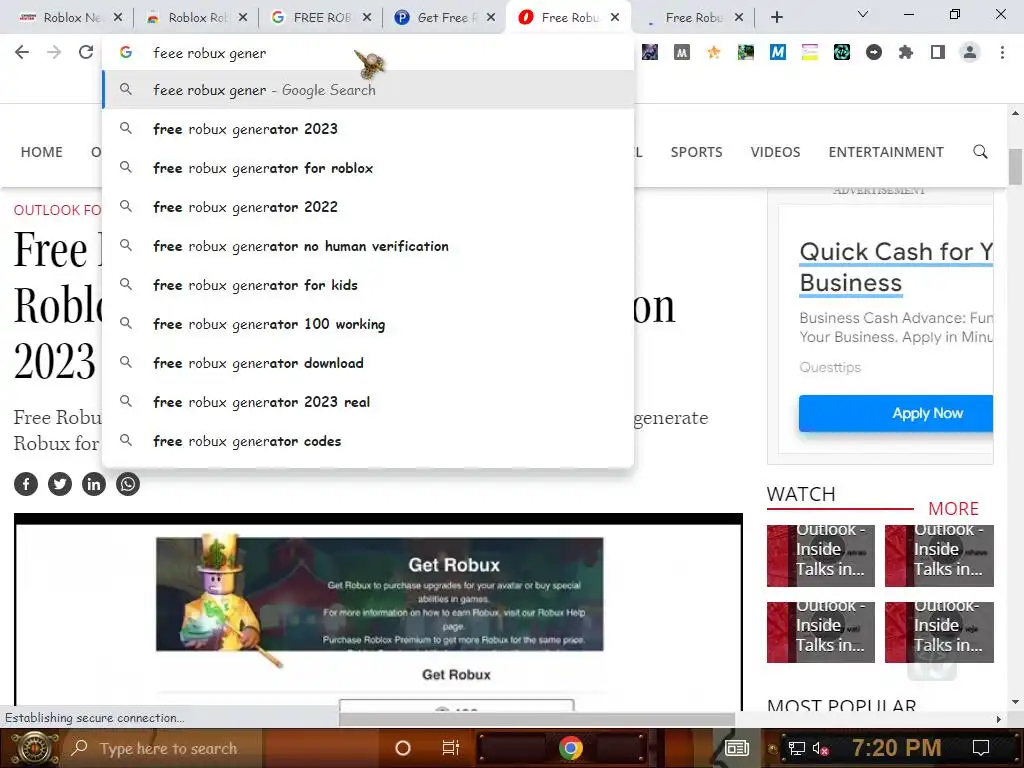Close the Get Free tab

[491, 18]
